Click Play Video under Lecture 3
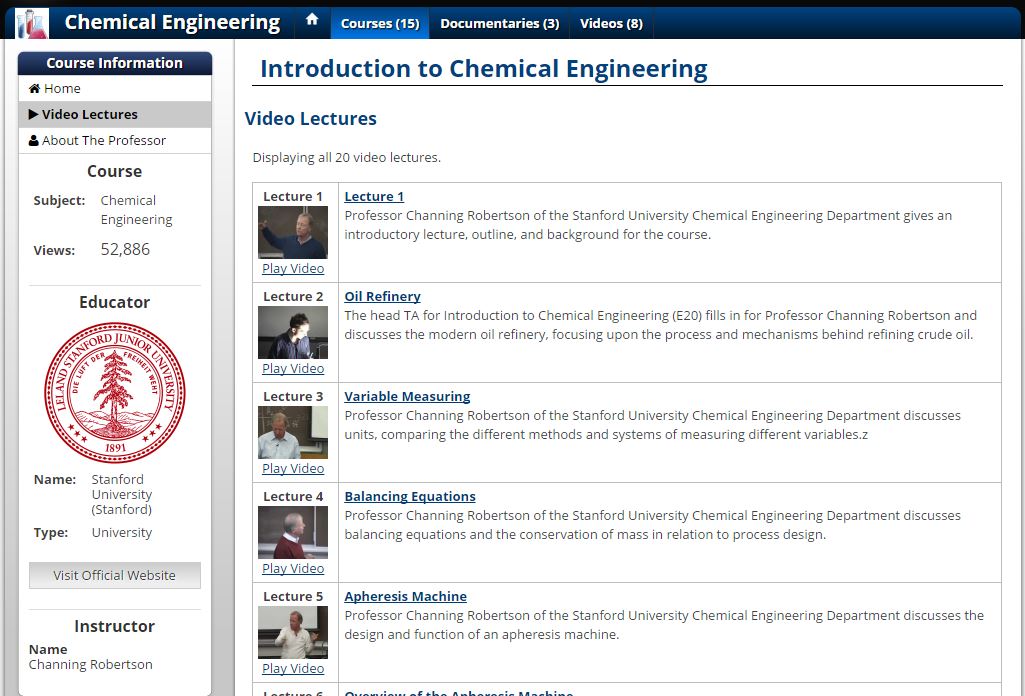This screenshot has width=1025, height=696. click(293, 468)
